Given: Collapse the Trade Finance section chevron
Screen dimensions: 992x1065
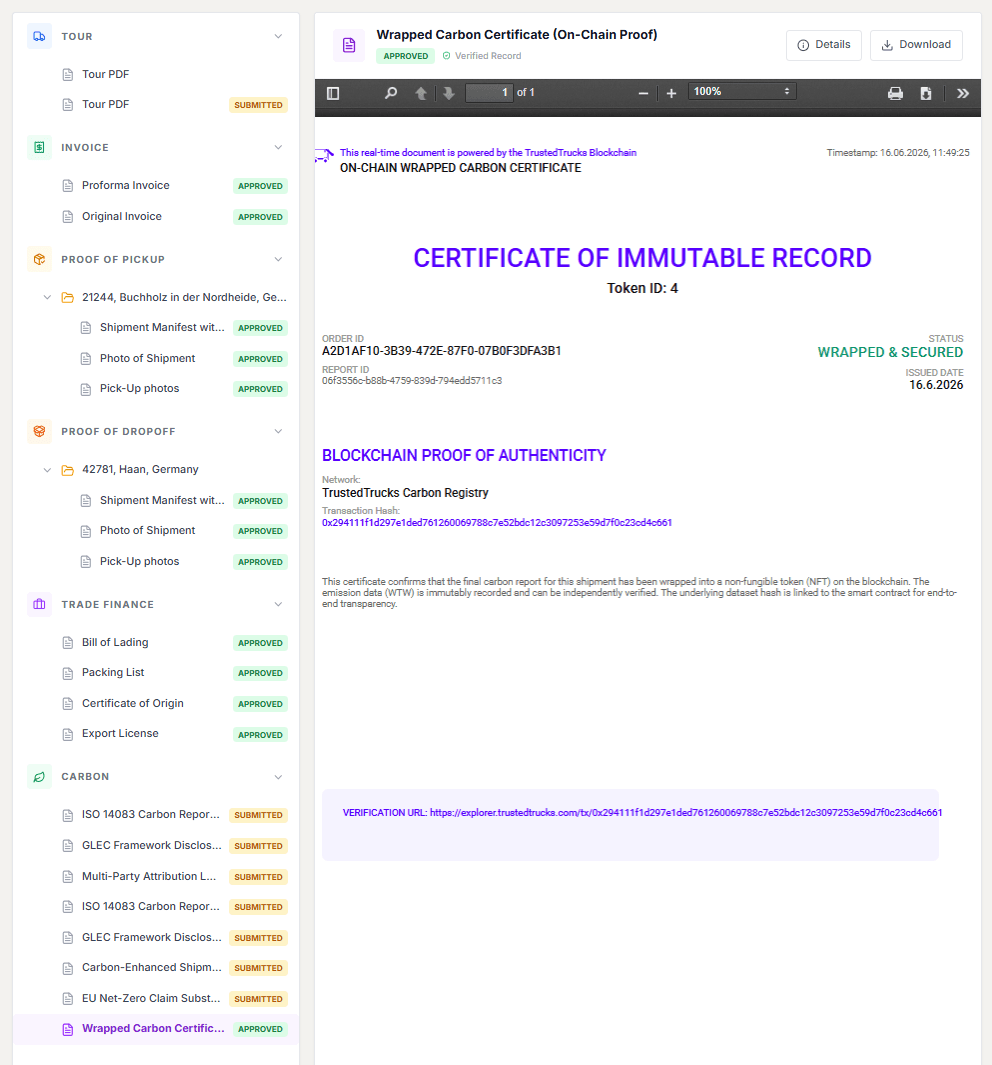Looking at the screenshot, I should point(278,604).
